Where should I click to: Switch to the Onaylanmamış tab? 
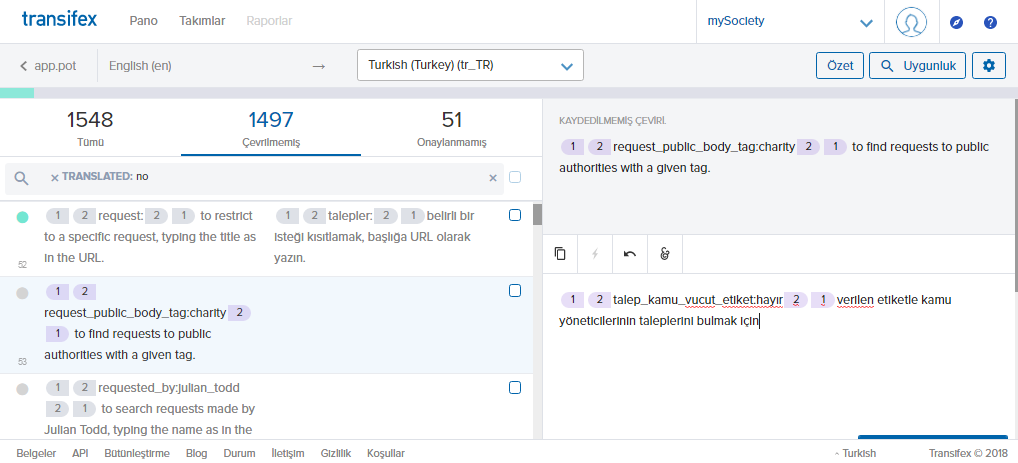tap(451, 128)
